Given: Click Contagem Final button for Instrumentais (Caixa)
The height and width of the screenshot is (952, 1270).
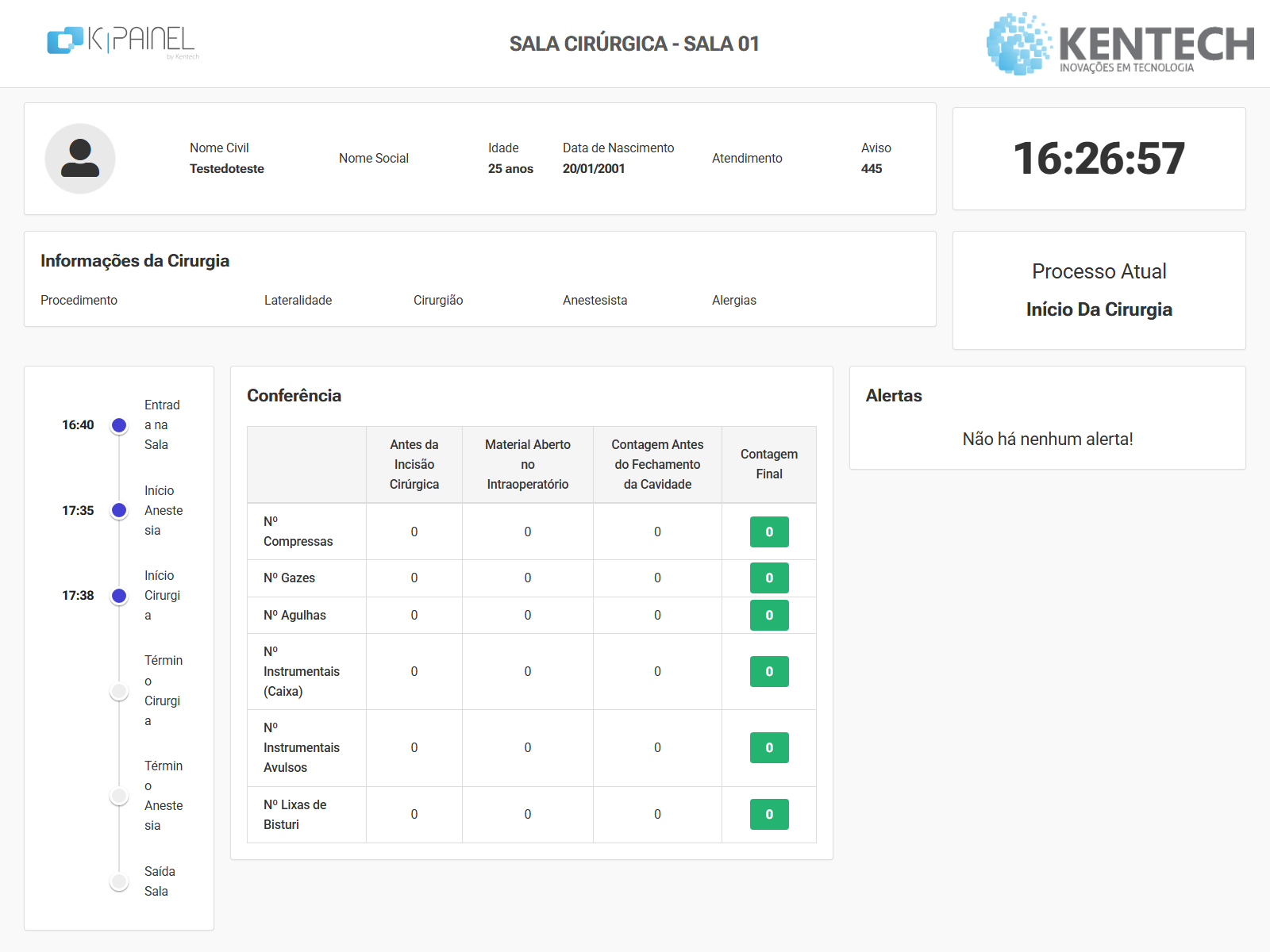Looking at the screenshot, I should tap(769, 671).
